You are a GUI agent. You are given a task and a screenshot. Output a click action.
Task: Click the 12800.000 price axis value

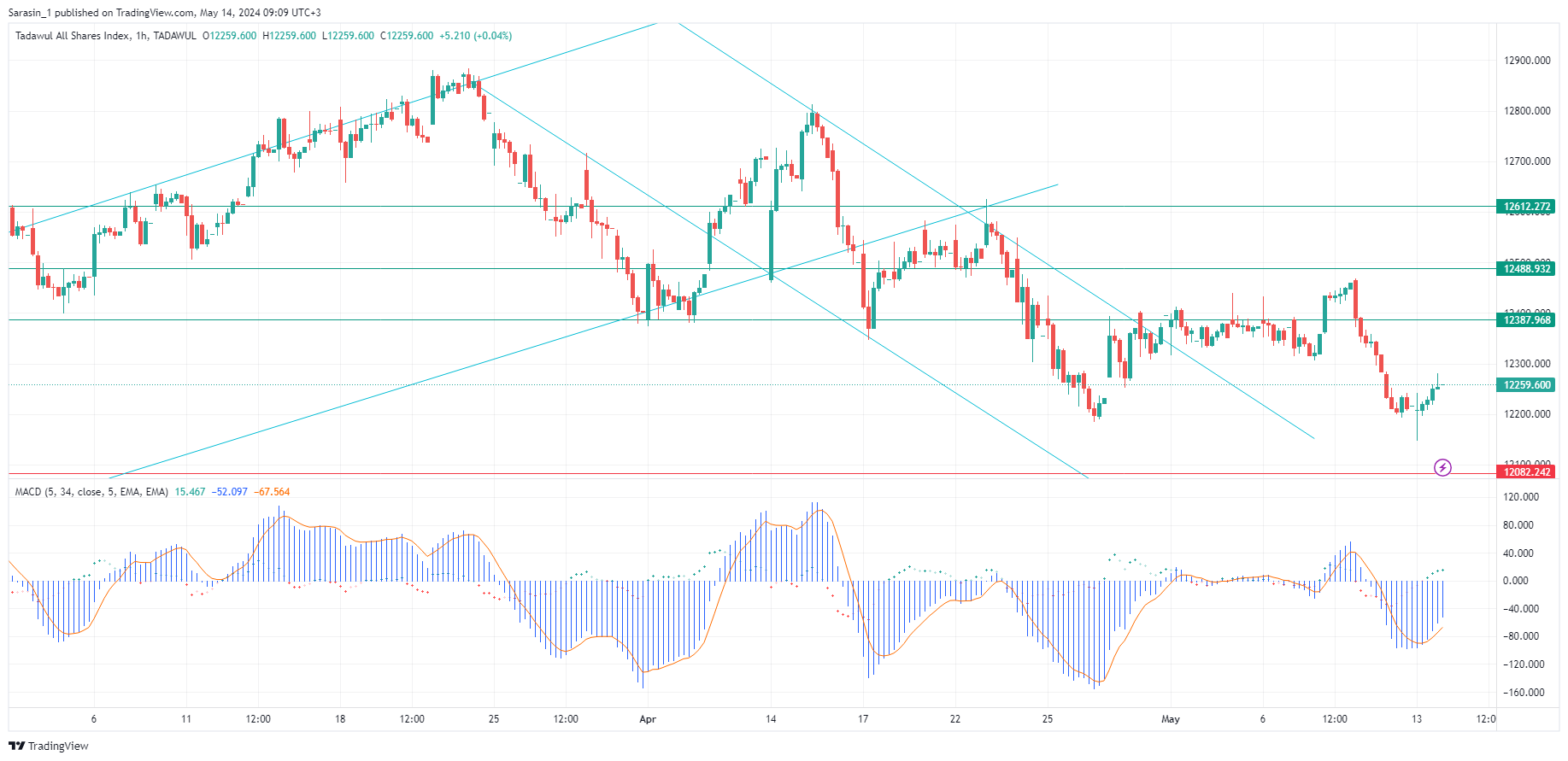coord(1527,111)
